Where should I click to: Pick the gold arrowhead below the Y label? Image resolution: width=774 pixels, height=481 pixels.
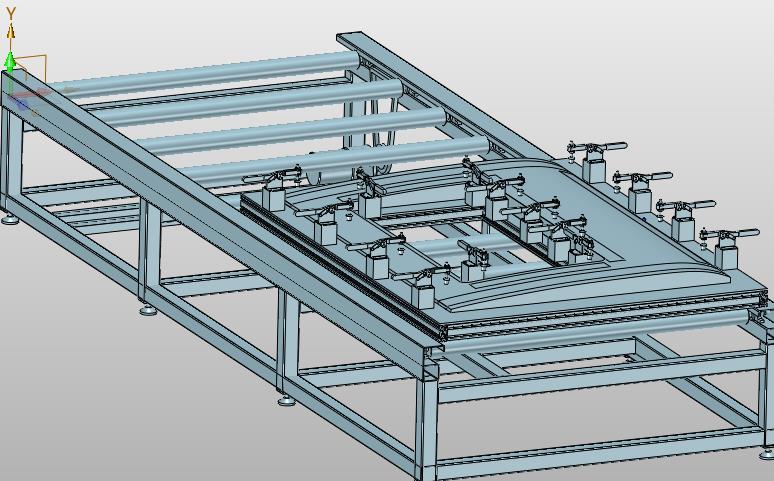click(x=11, y=32)
